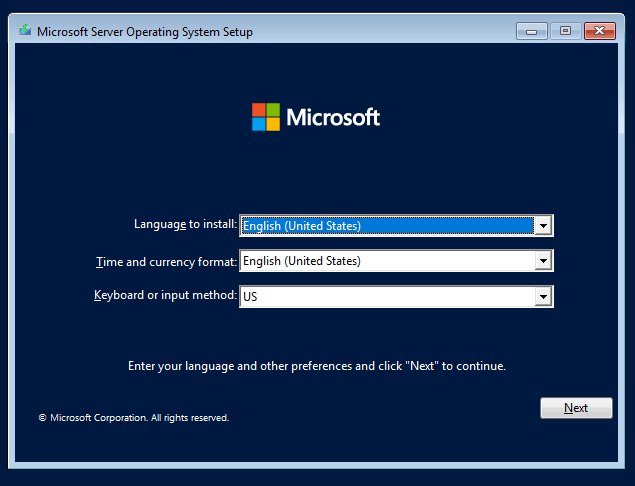Click the "Language to install:" label
The height and width of the screenshot is (486, 635).
coord(185,224)
